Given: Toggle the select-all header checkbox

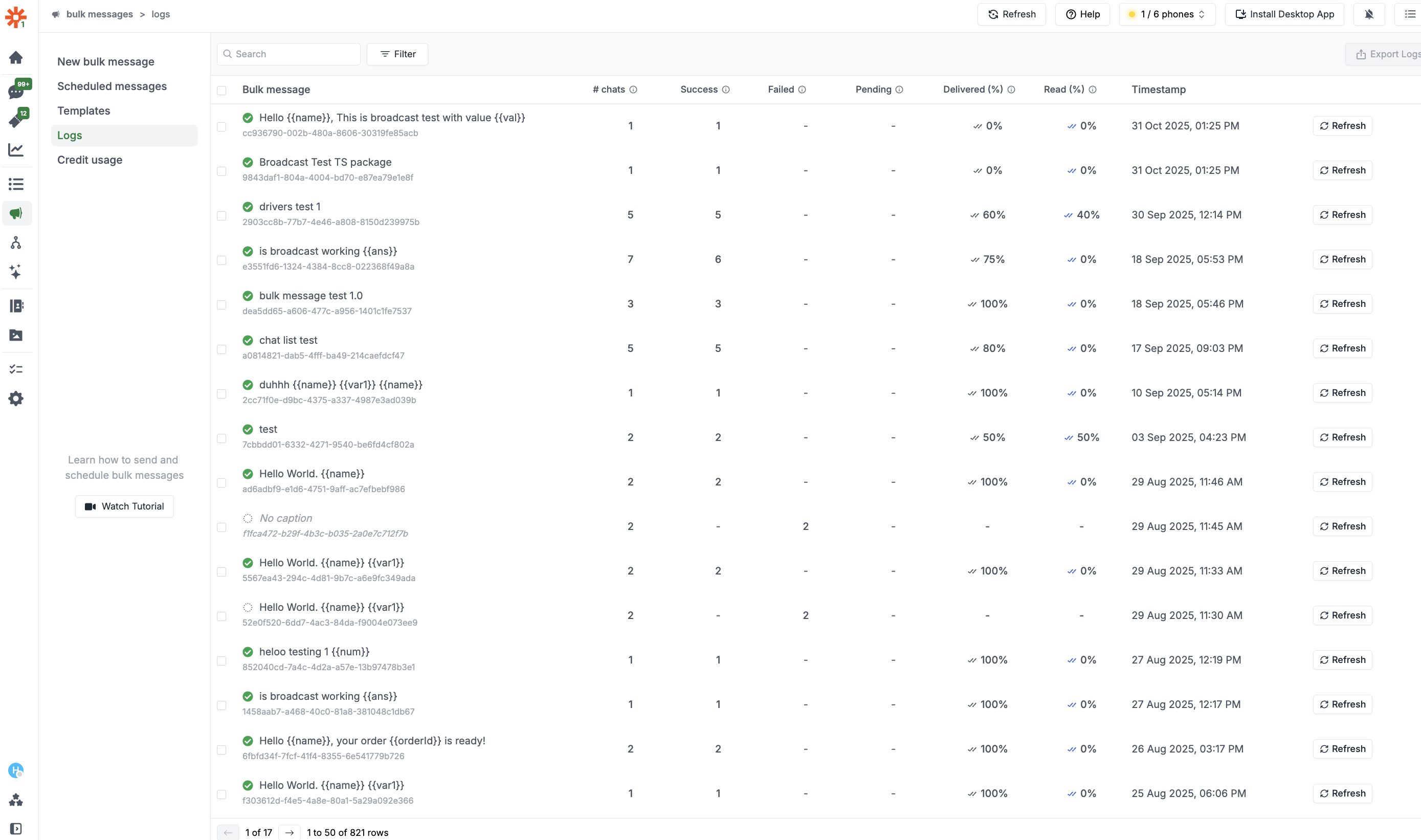Looking at the screenshot, I should 221,91.
